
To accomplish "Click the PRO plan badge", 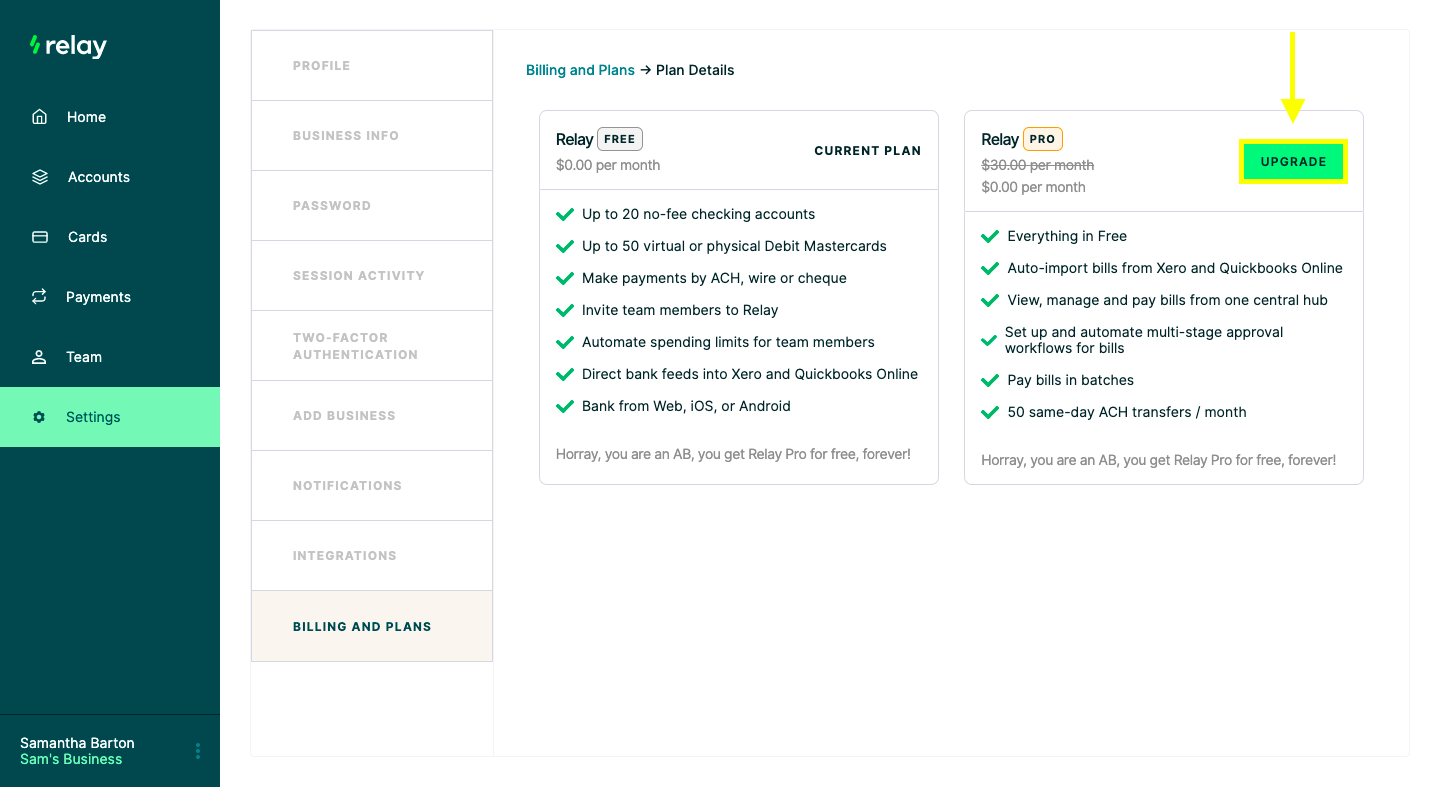I will point(1043,139).
